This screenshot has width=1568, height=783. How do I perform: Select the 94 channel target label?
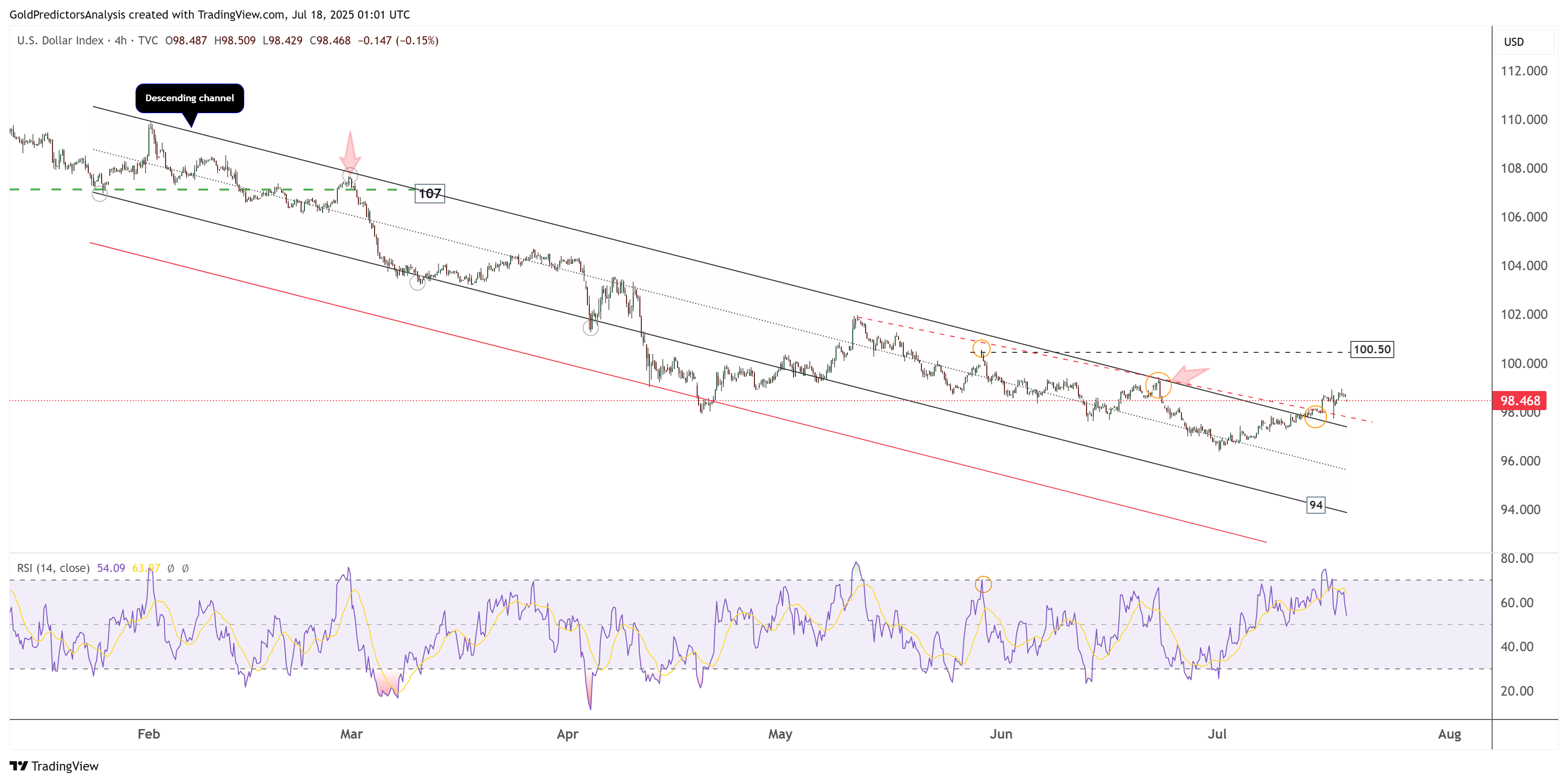1316,505
